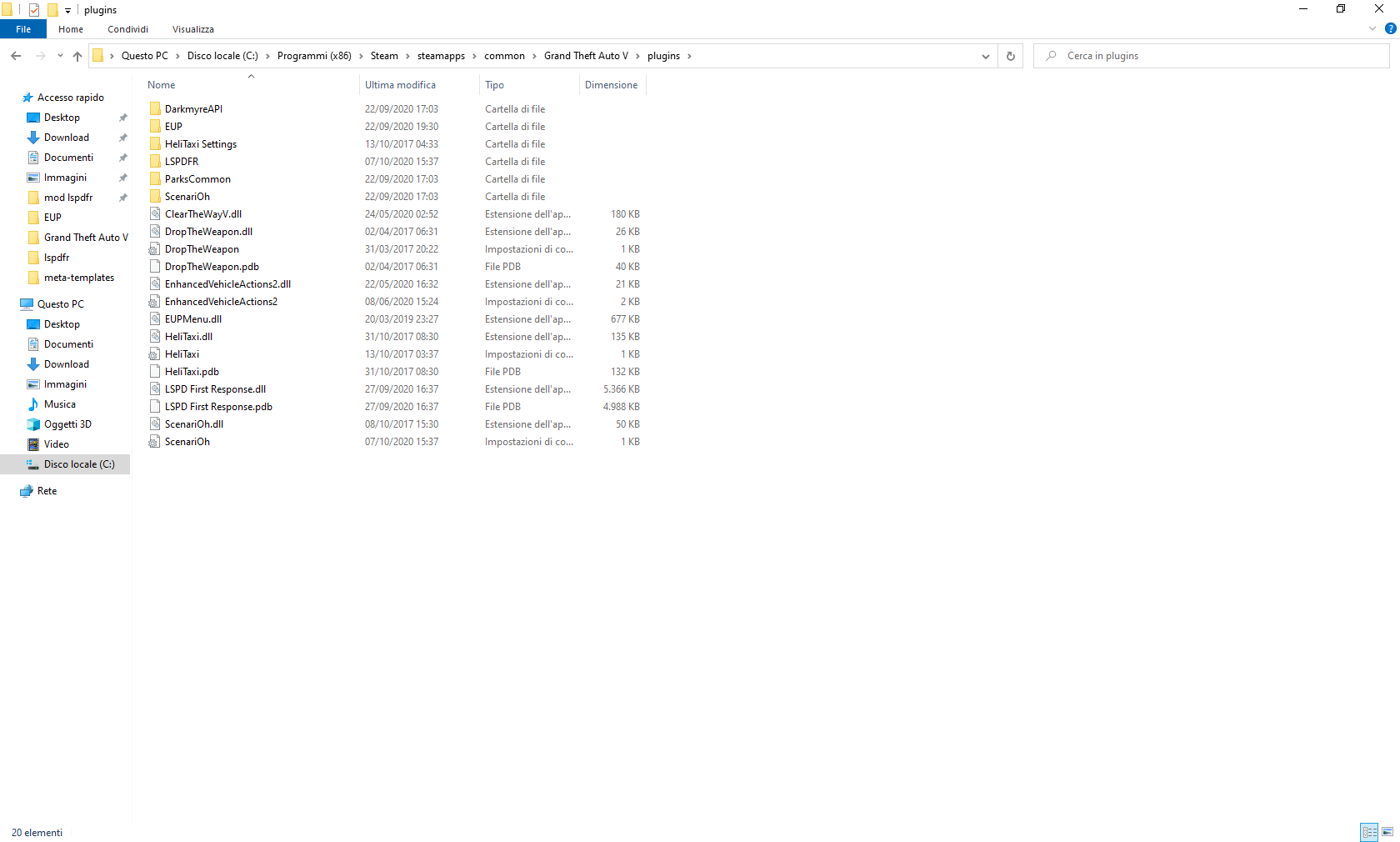Open Video in navigation pane
Screen dimensions: 1400x842
[57, 444]
